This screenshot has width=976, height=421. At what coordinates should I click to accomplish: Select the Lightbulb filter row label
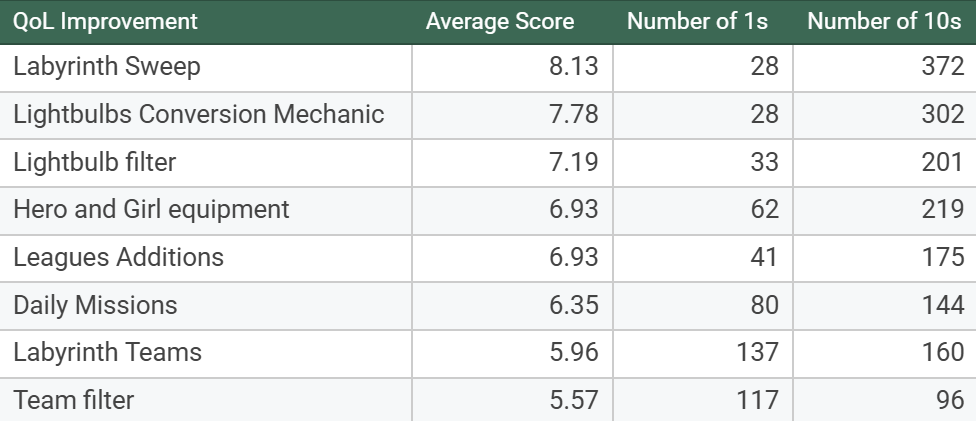(x=205, y=163)
